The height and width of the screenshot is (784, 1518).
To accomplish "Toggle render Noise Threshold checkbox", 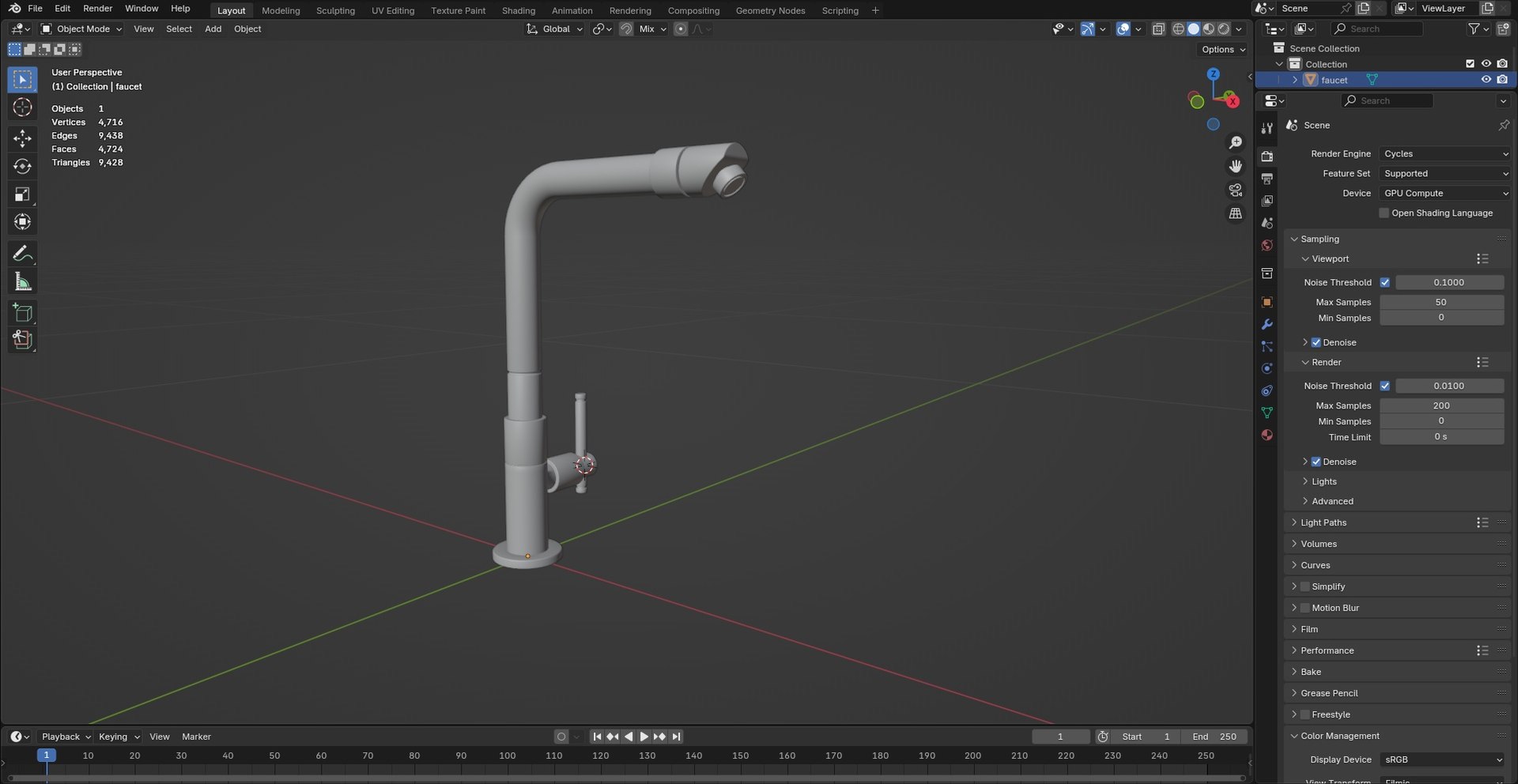I will [x=1384, y=386].
